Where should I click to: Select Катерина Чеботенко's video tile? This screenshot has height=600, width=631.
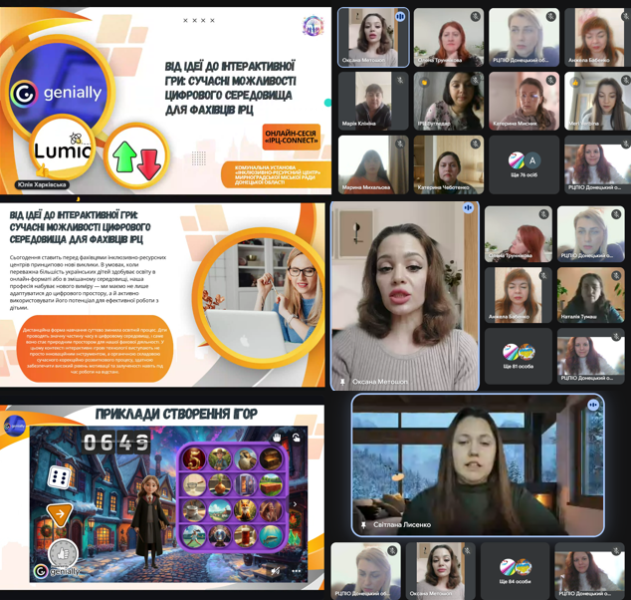pyautogui.click(x=448, y=164)
